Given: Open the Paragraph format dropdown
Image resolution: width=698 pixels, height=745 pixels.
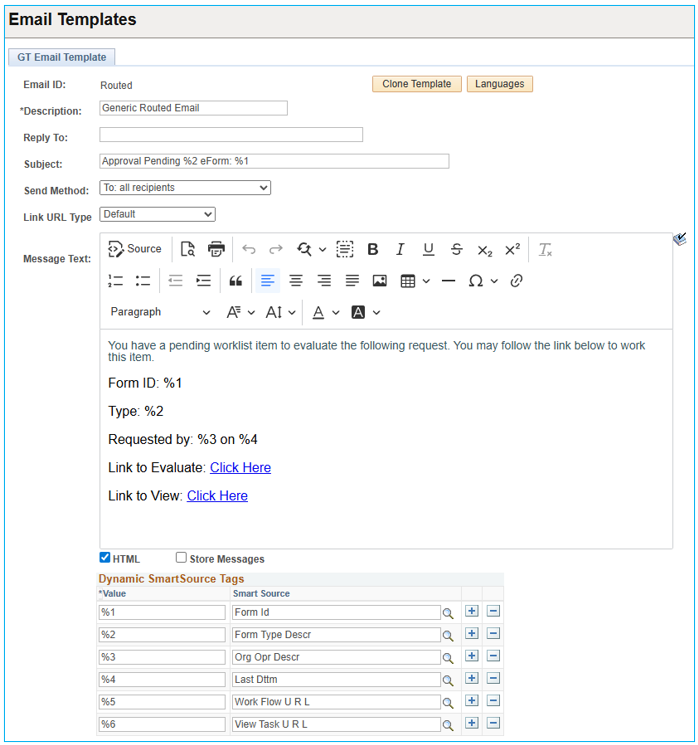Looking at the screenshot, I should [x=160, y=312].
